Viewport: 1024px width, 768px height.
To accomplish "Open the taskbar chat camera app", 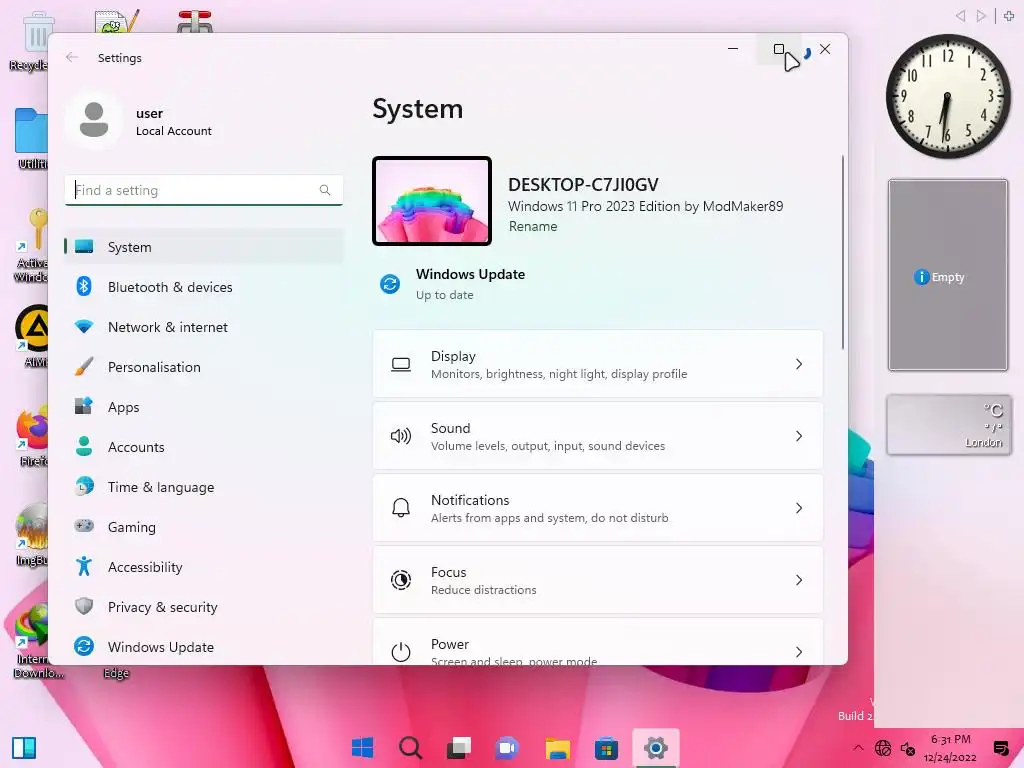I will coord(507,748).
